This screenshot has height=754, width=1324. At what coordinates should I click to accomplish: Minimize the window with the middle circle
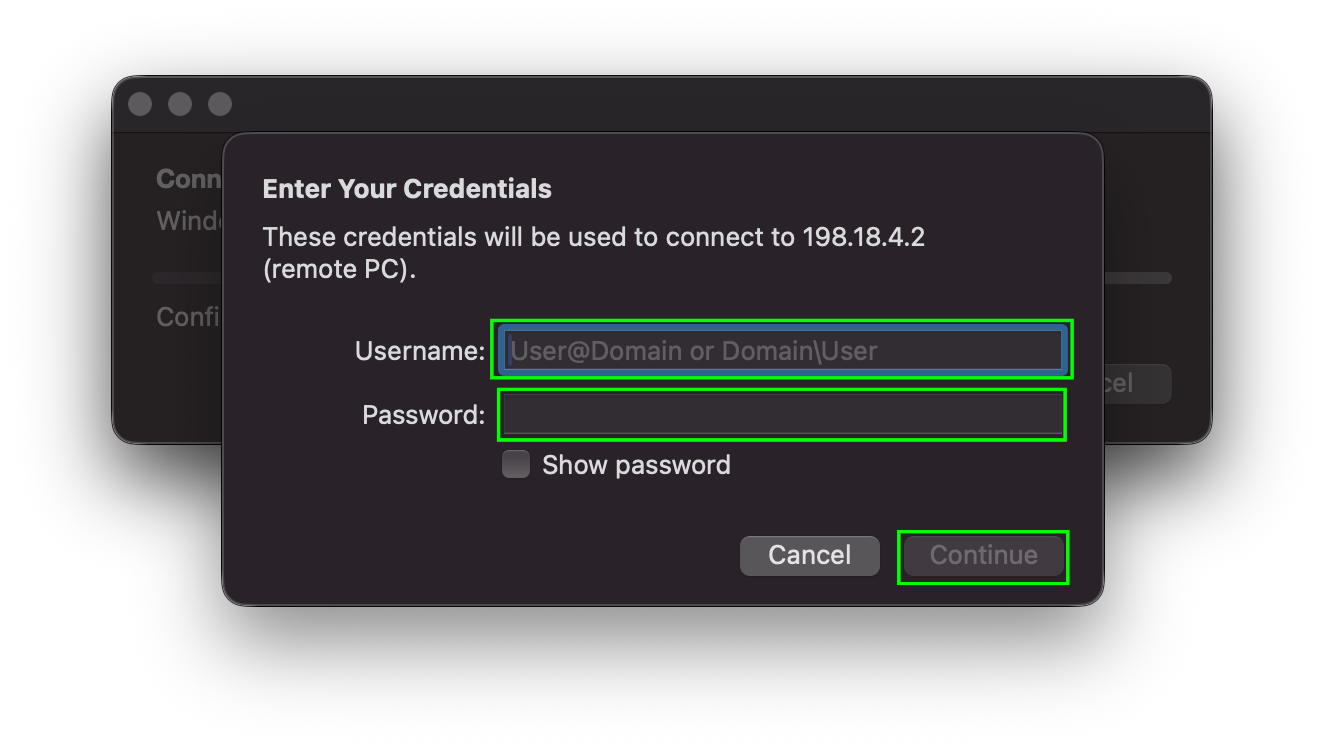[180, 104]
